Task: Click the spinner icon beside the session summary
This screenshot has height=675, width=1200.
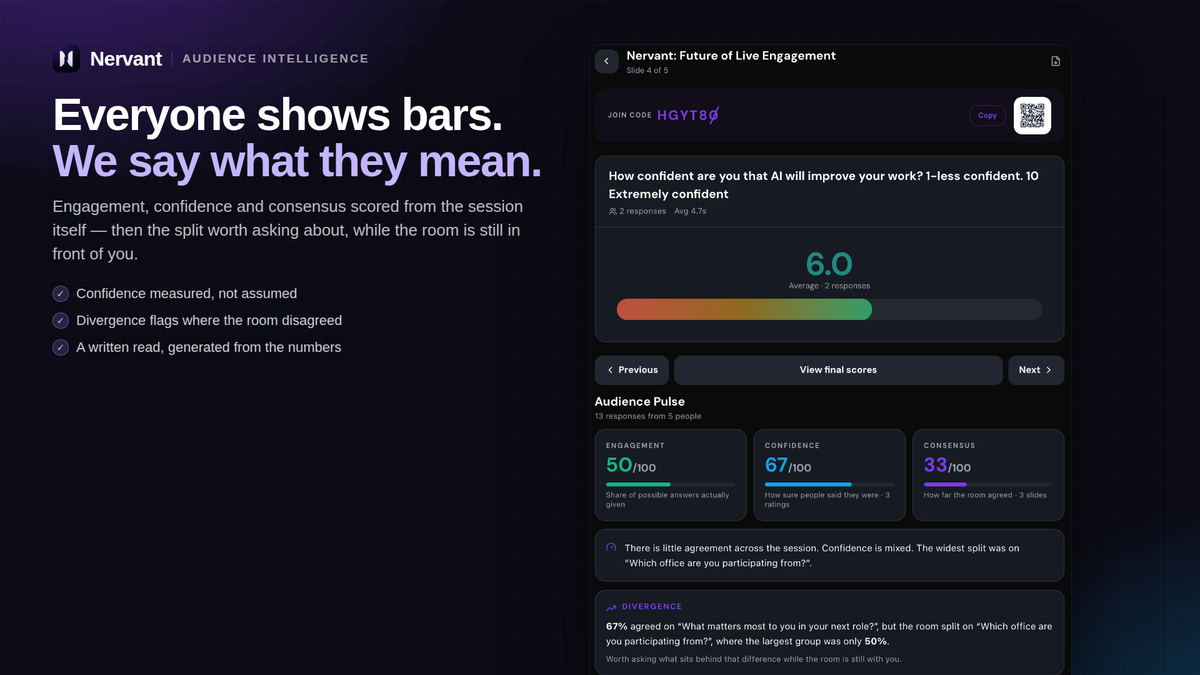Action: [x=611, y=548]
